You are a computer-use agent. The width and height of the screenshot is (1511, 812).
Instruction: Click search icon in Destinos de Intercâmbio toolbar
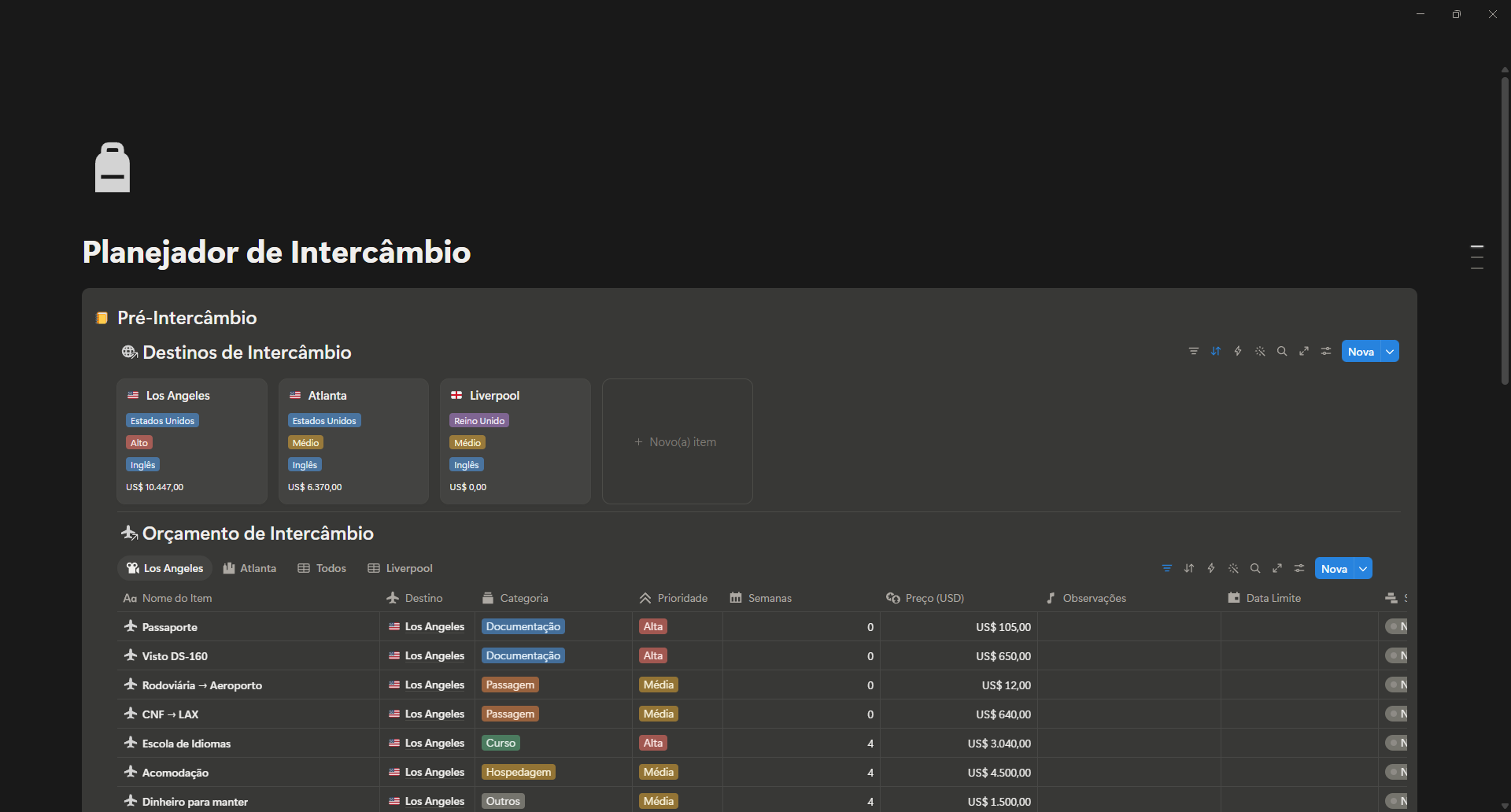(x=1282, y=352)
